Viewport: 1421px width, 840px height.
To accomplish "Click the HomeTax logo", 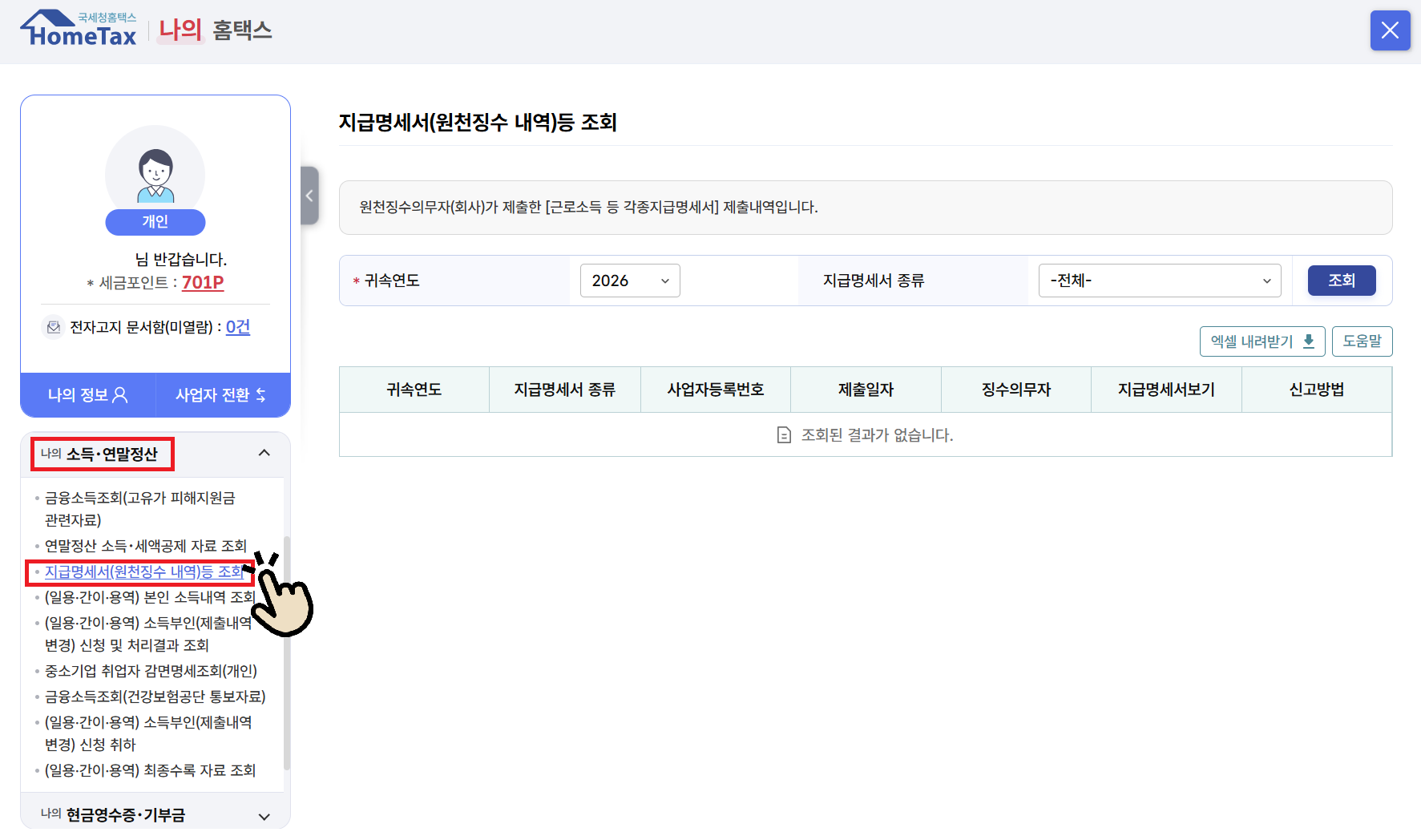I will pos(79,29).
